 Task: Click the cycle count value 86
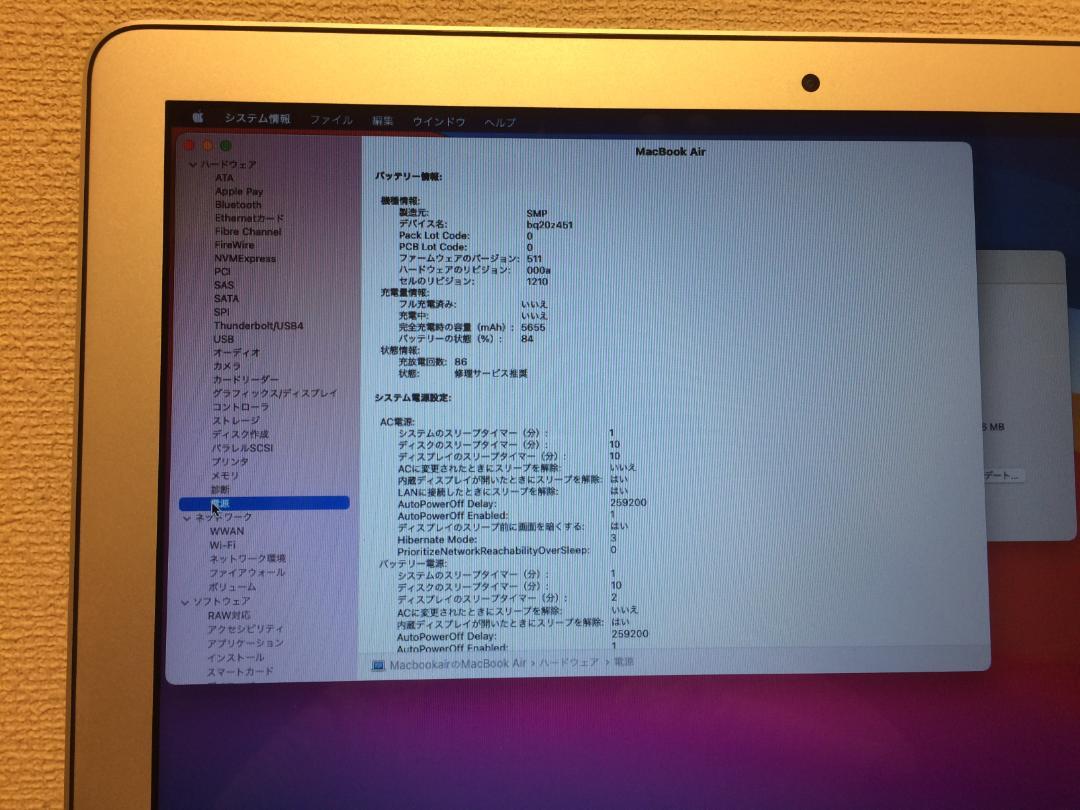[461, 362]
